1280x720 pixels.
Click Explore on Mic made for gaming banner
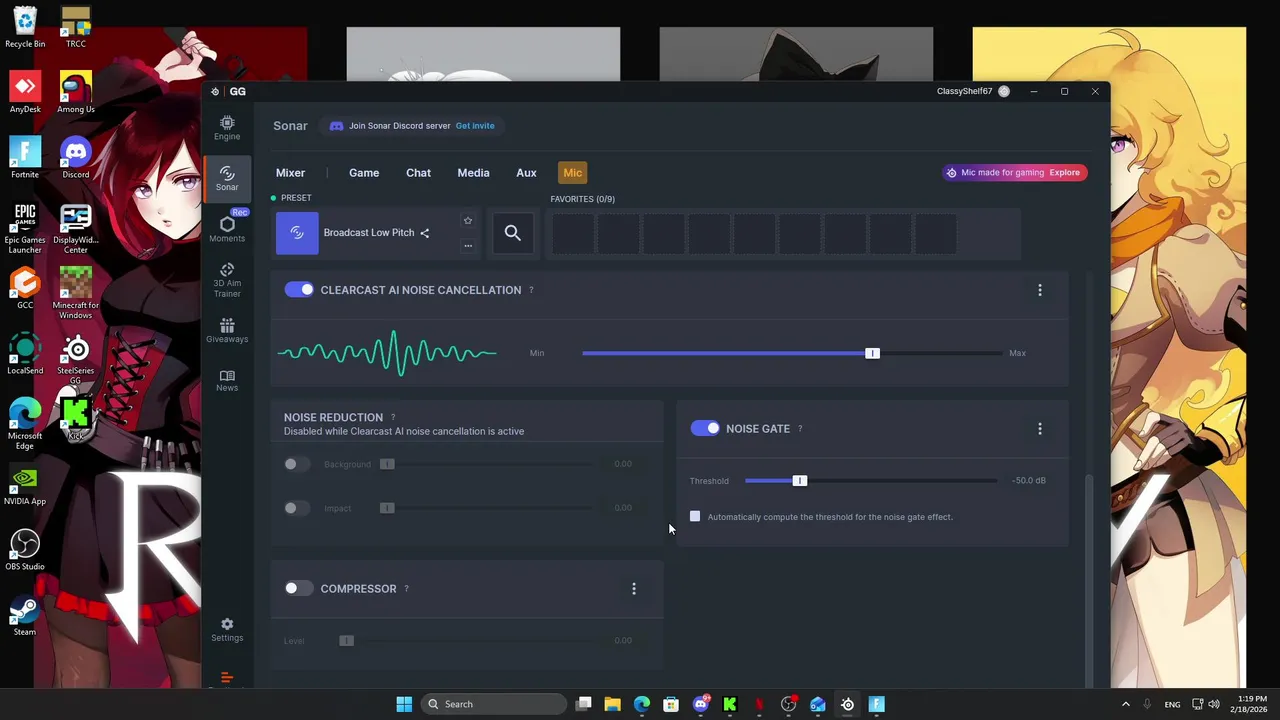pyautogui.click(x=1064, y=173)
